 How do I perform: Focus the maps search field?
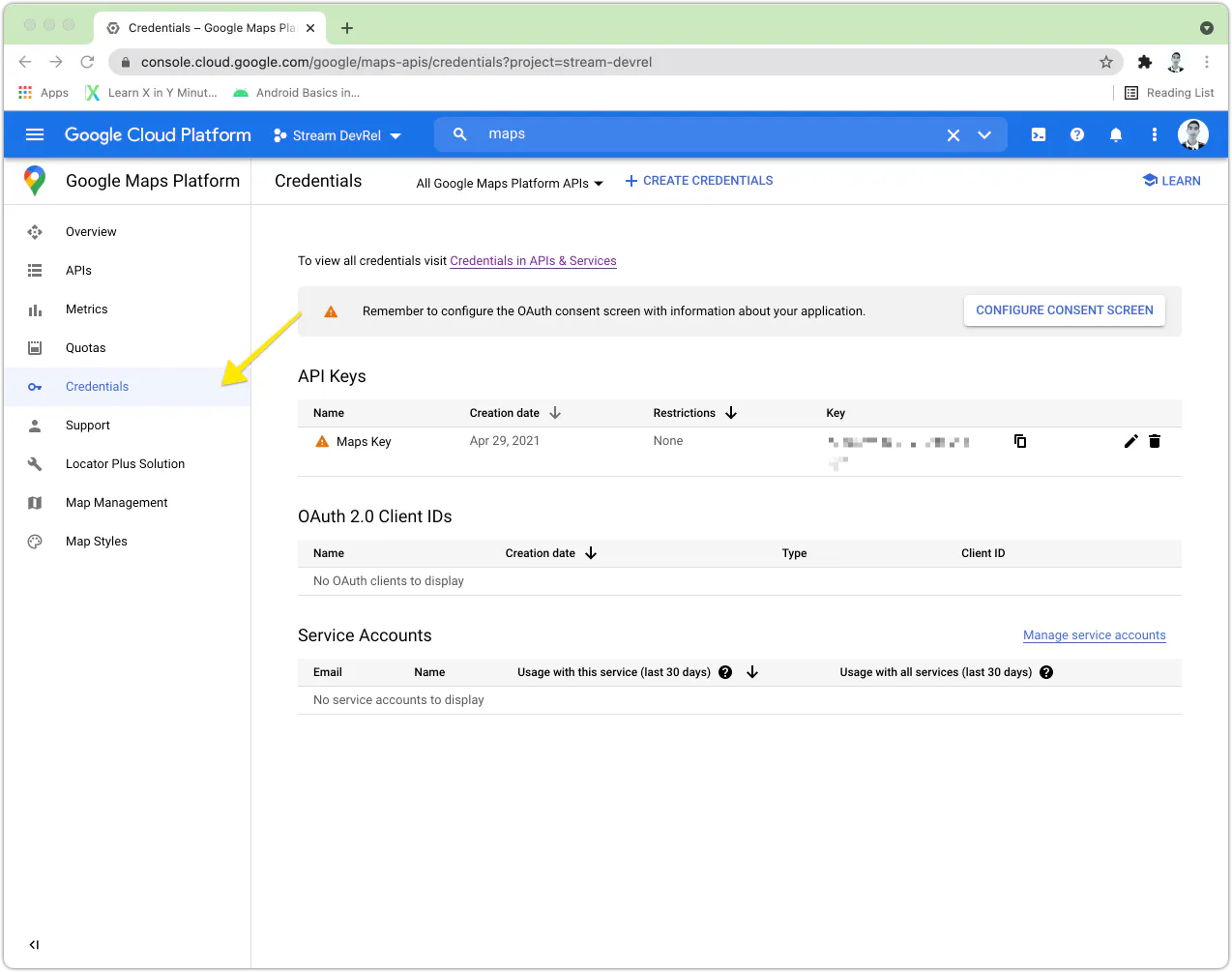pyautogui.click(x=711, y=134)
